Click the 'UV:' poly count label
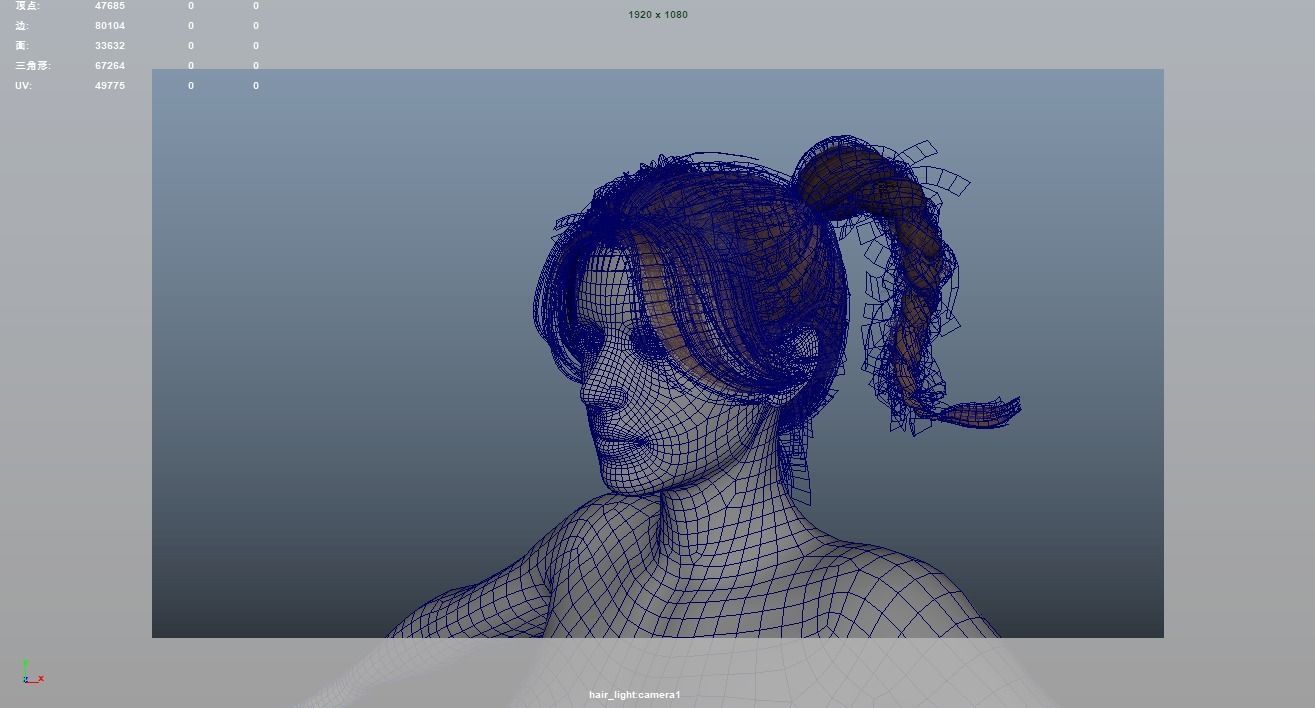1315x708 pixels. coord(23,86)
